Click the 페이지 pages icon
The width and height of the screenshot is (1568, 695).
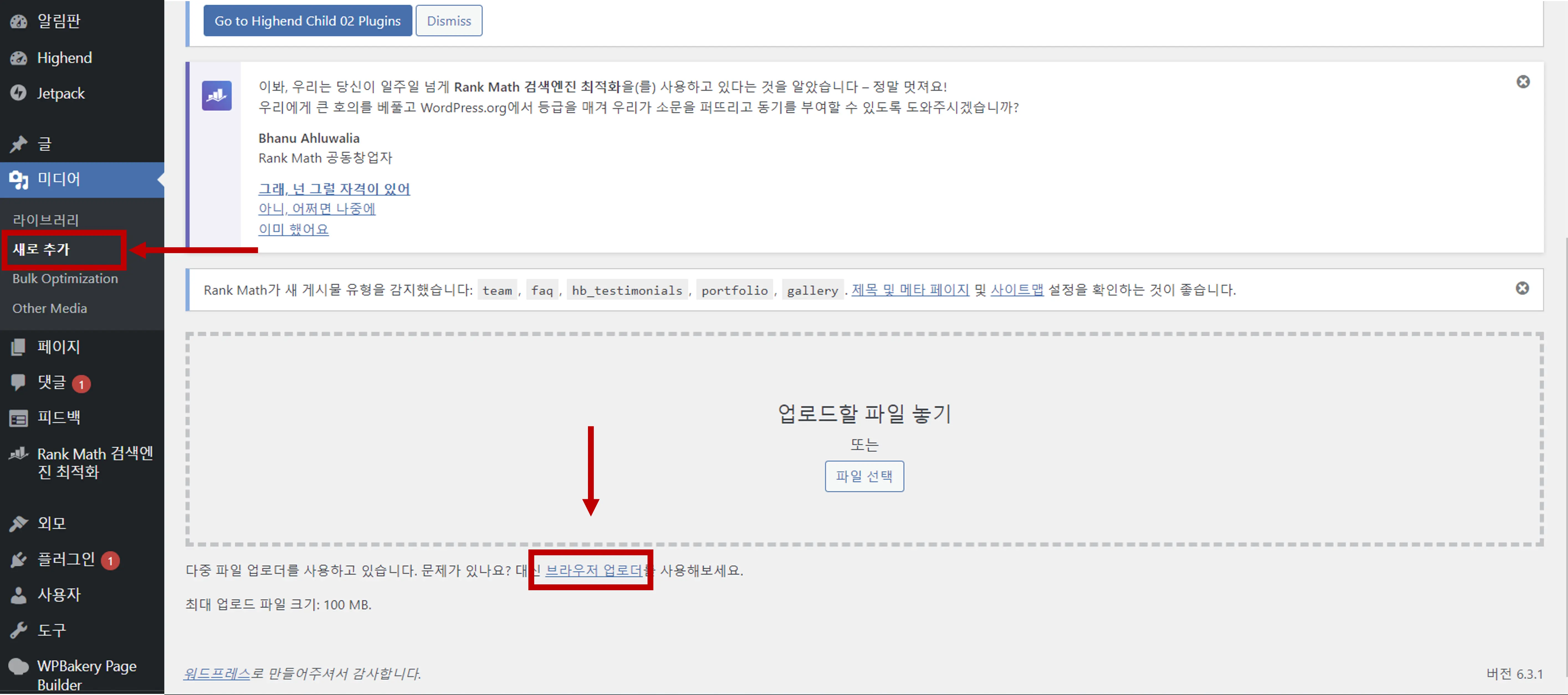tap(19, 347)
